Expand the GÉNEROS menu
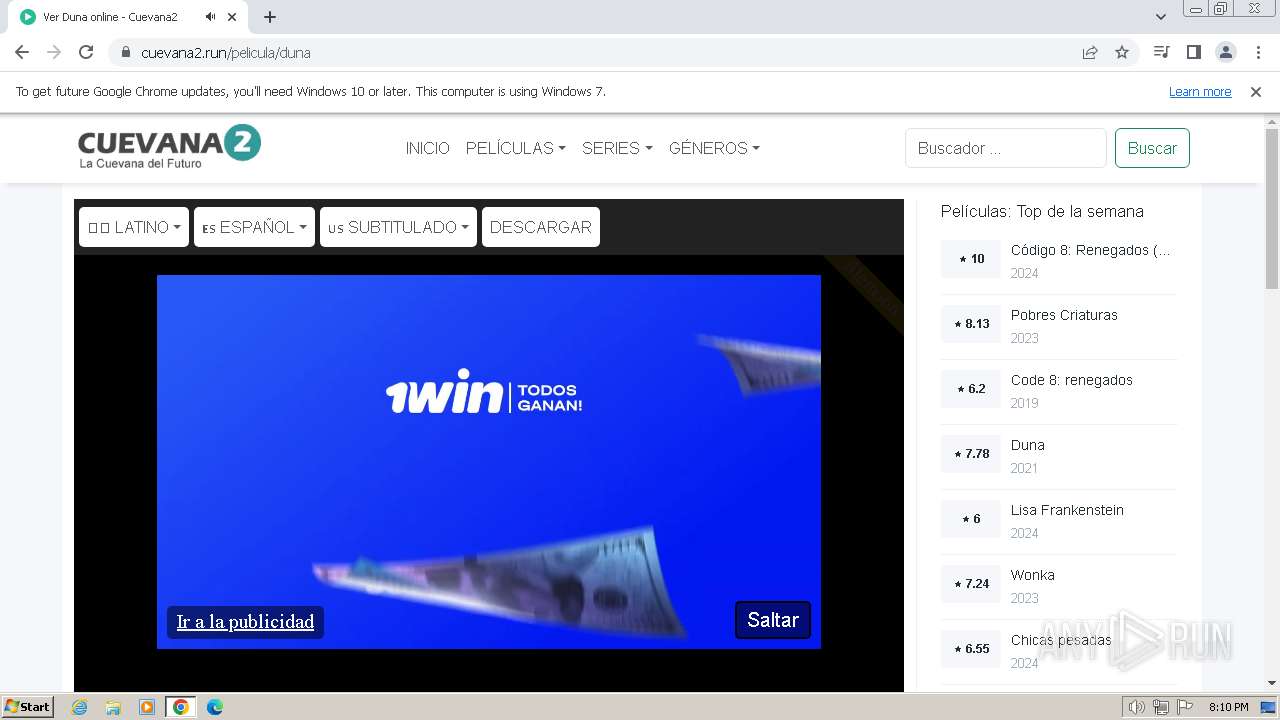1280x720 pixels. [714, 148]
